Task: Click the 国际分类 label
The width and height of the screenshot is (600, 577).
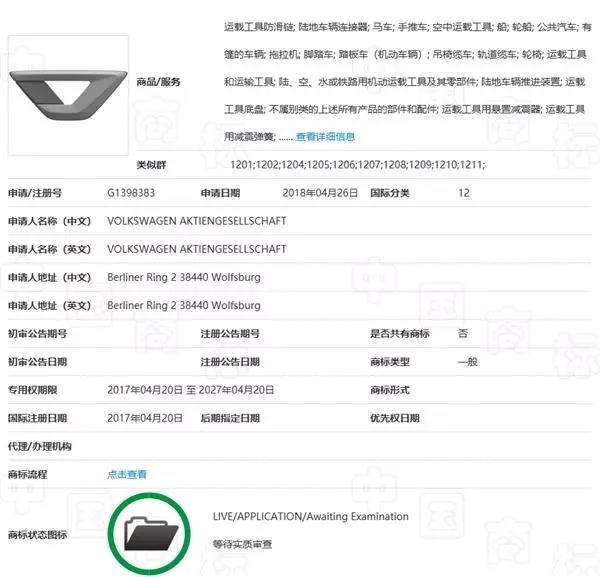Action: click(x=390, y=193)
